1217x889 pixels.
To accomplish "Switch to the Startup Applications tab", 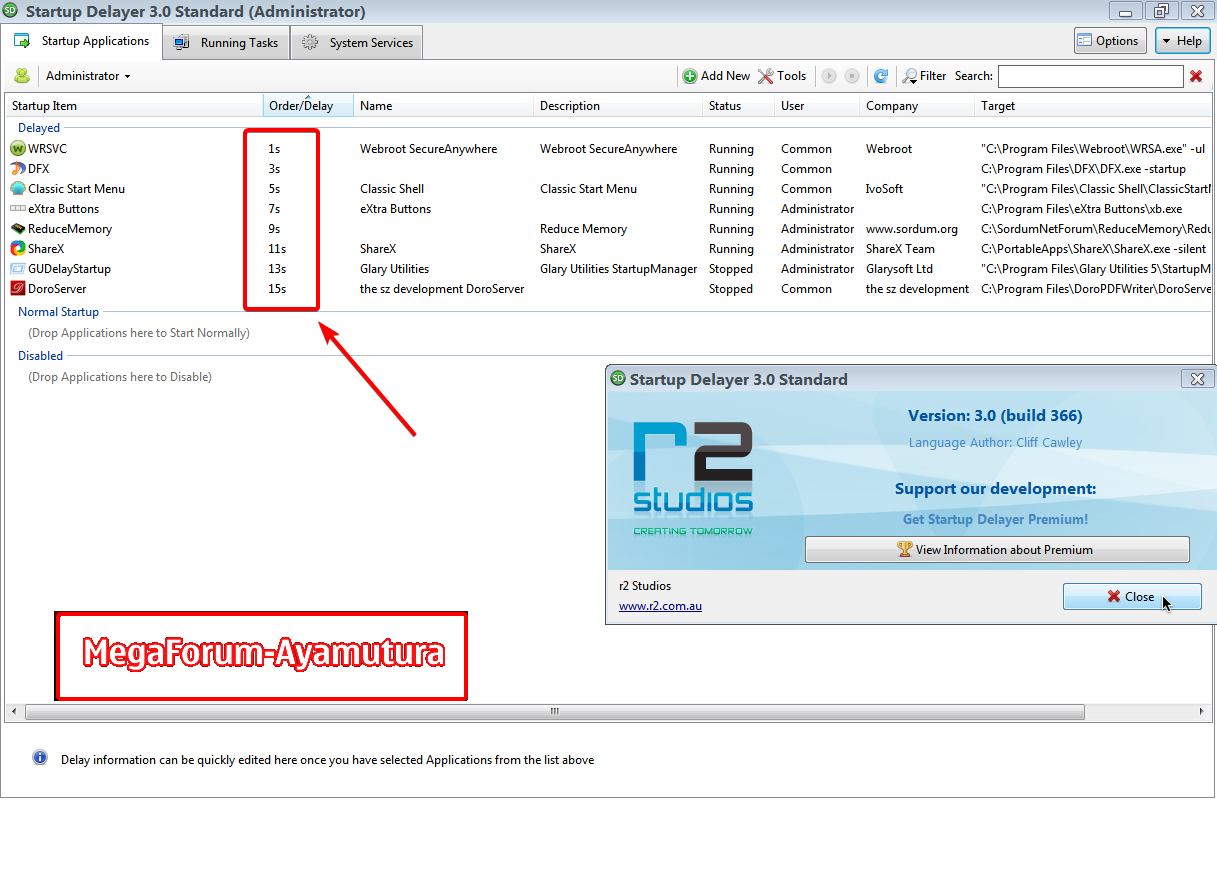I will 82,41.
